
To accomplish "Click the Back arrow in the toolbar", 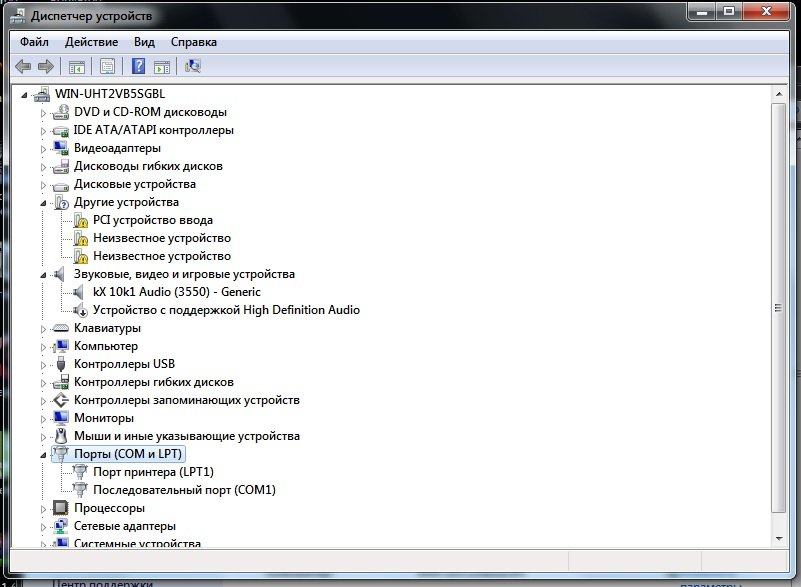I will point(23,67).
